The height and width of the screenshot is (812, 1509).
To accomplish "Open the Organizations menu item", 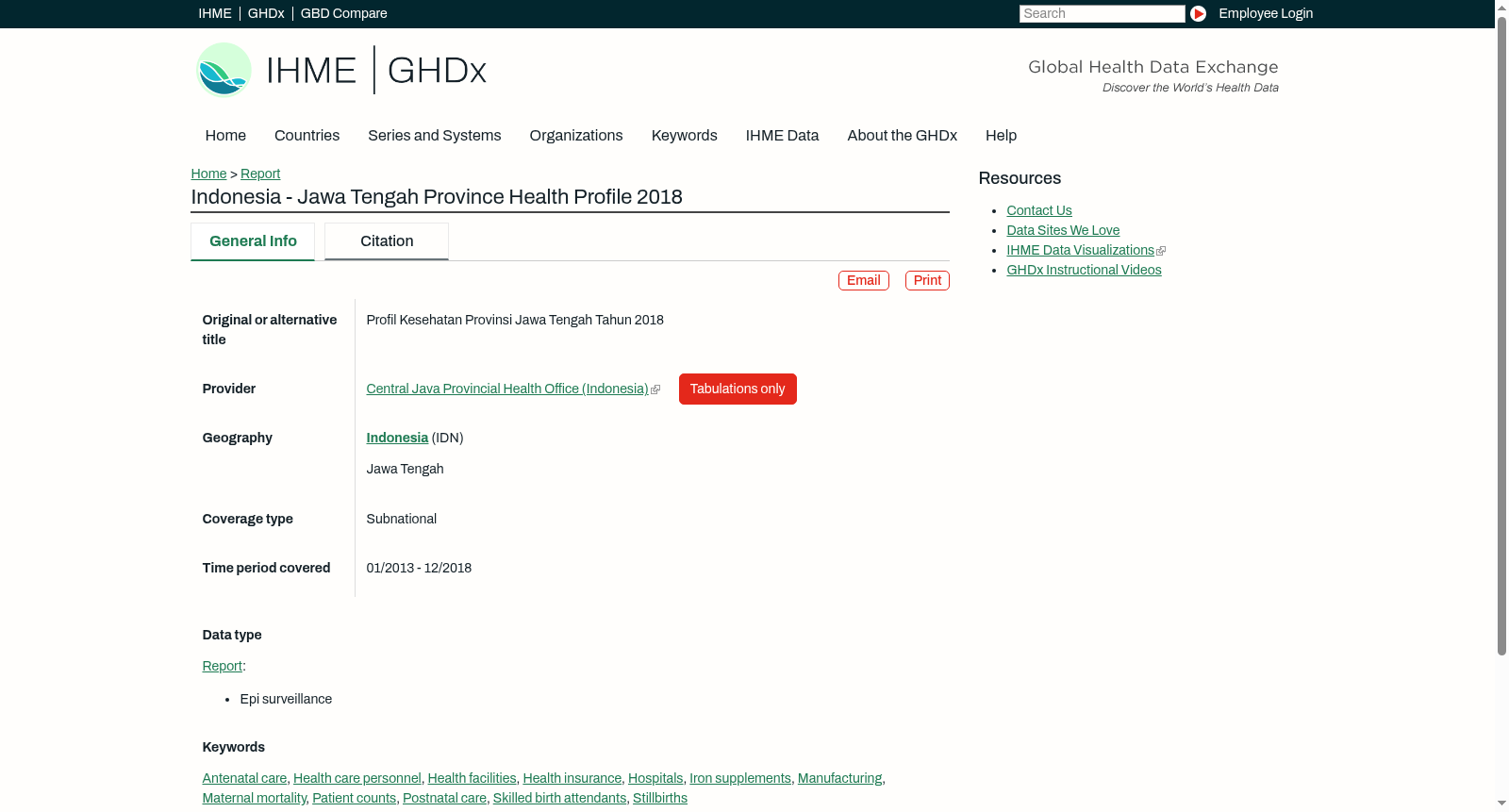I will click(x=576, y=135).
